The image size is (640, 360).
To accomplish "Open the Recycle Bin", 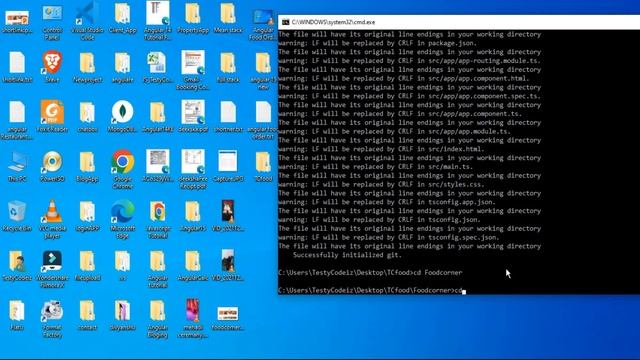I will pos(17,216).
